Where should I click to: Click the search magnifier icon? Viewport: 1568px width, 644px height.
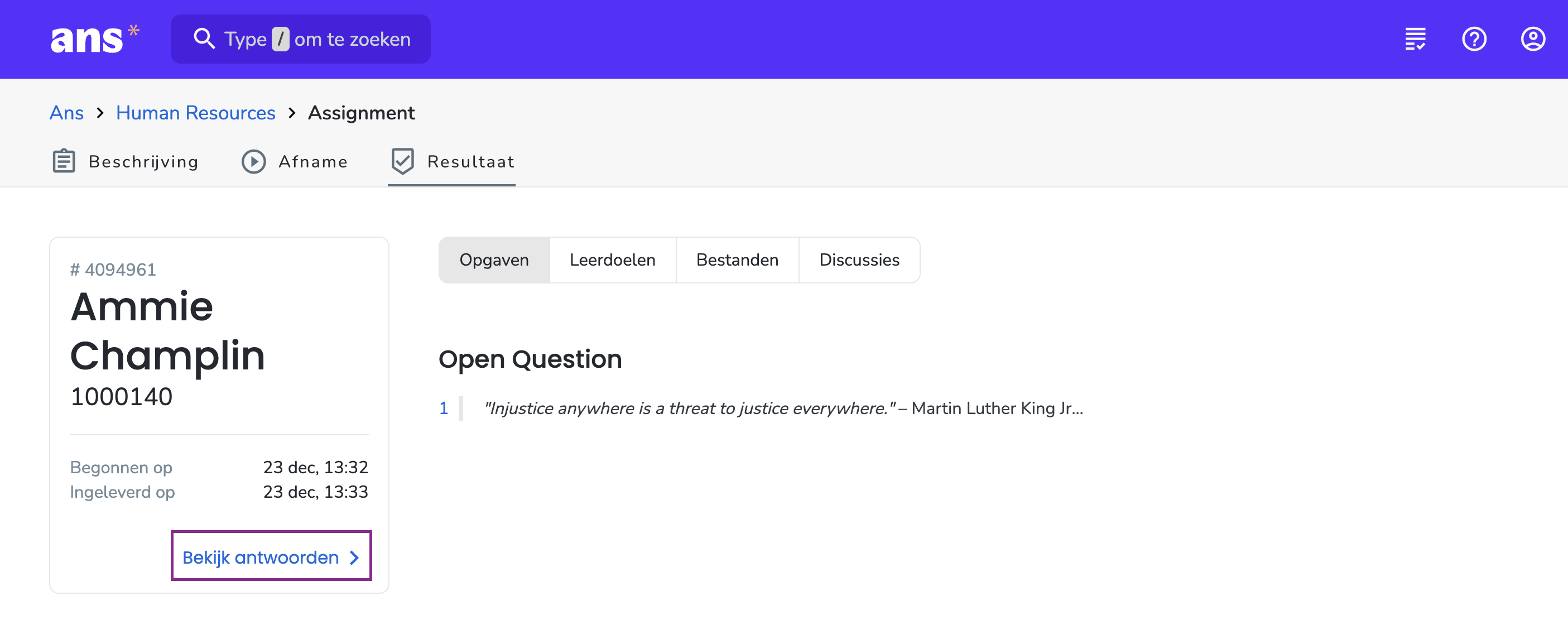[x=204, y=39]
